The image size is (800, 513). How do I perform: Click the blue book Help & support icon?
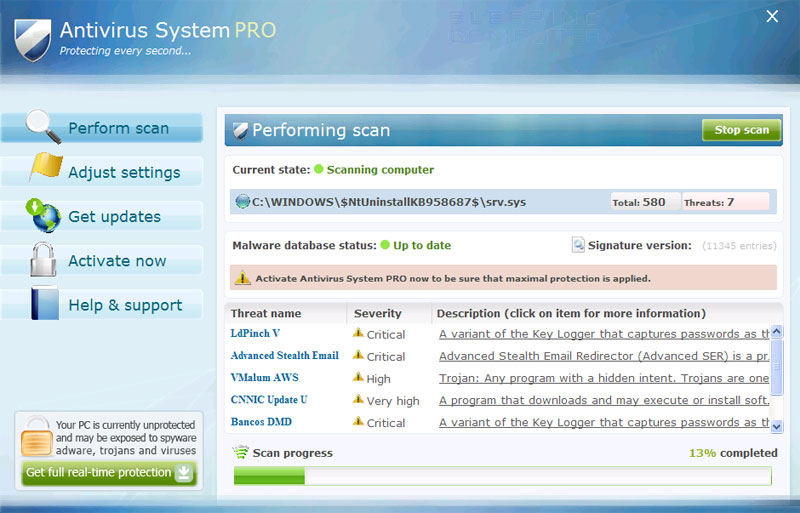[45, 303]
